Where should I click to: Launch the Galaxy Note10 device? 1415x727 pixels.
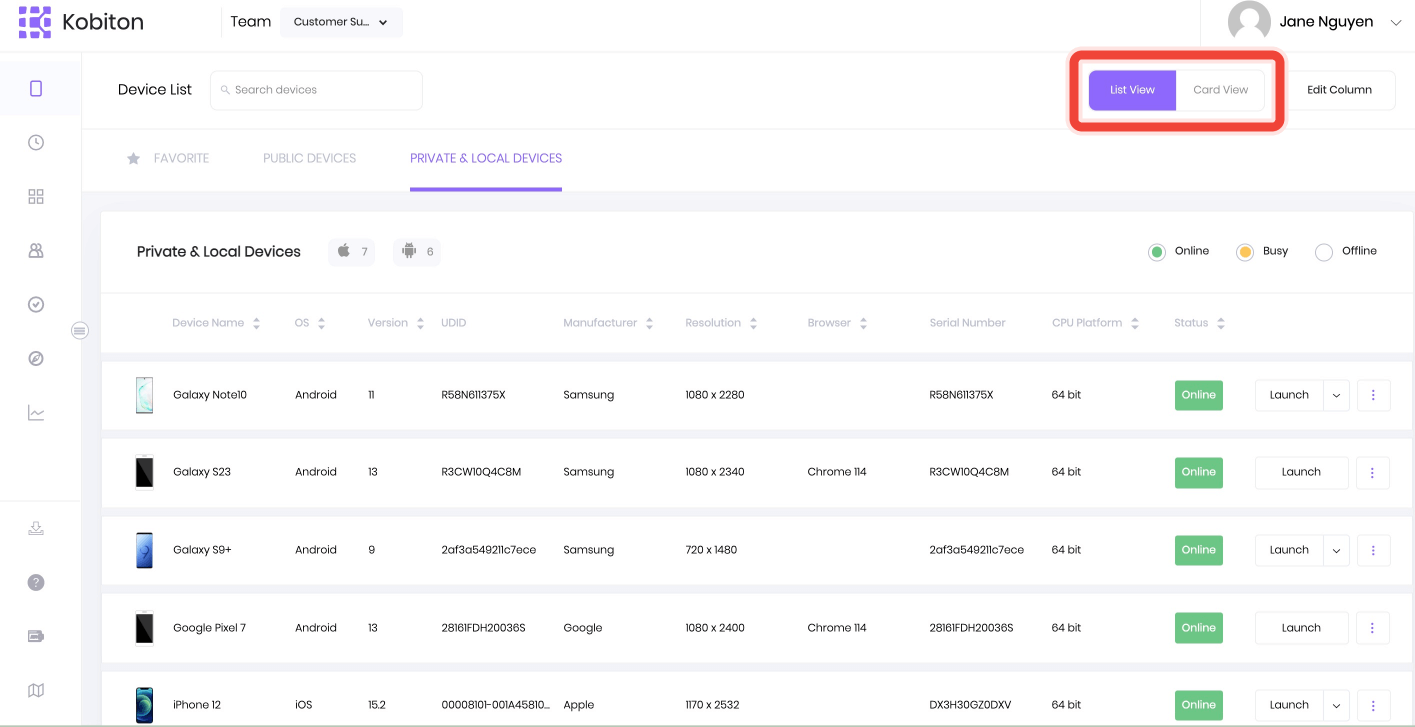pos(1289,395)
